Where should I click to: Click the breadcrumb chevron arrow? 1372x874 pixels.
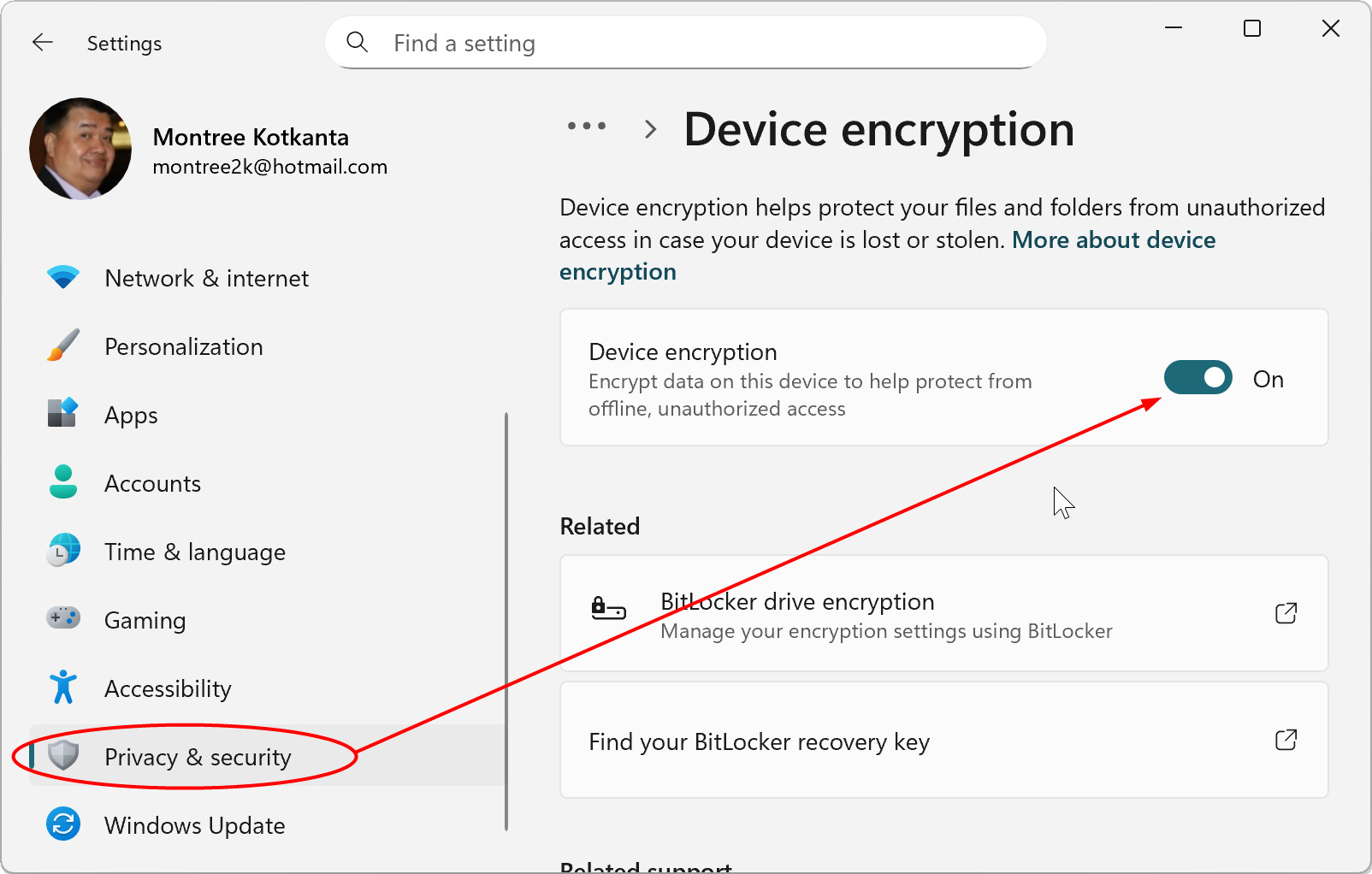click(x=650, y=128)
